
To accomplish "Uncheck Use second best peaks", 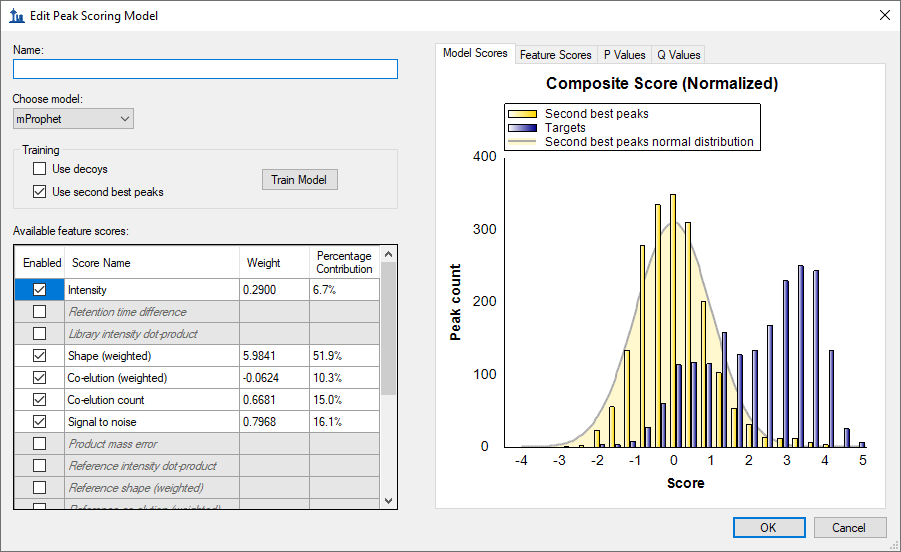I will coord(40,192).
